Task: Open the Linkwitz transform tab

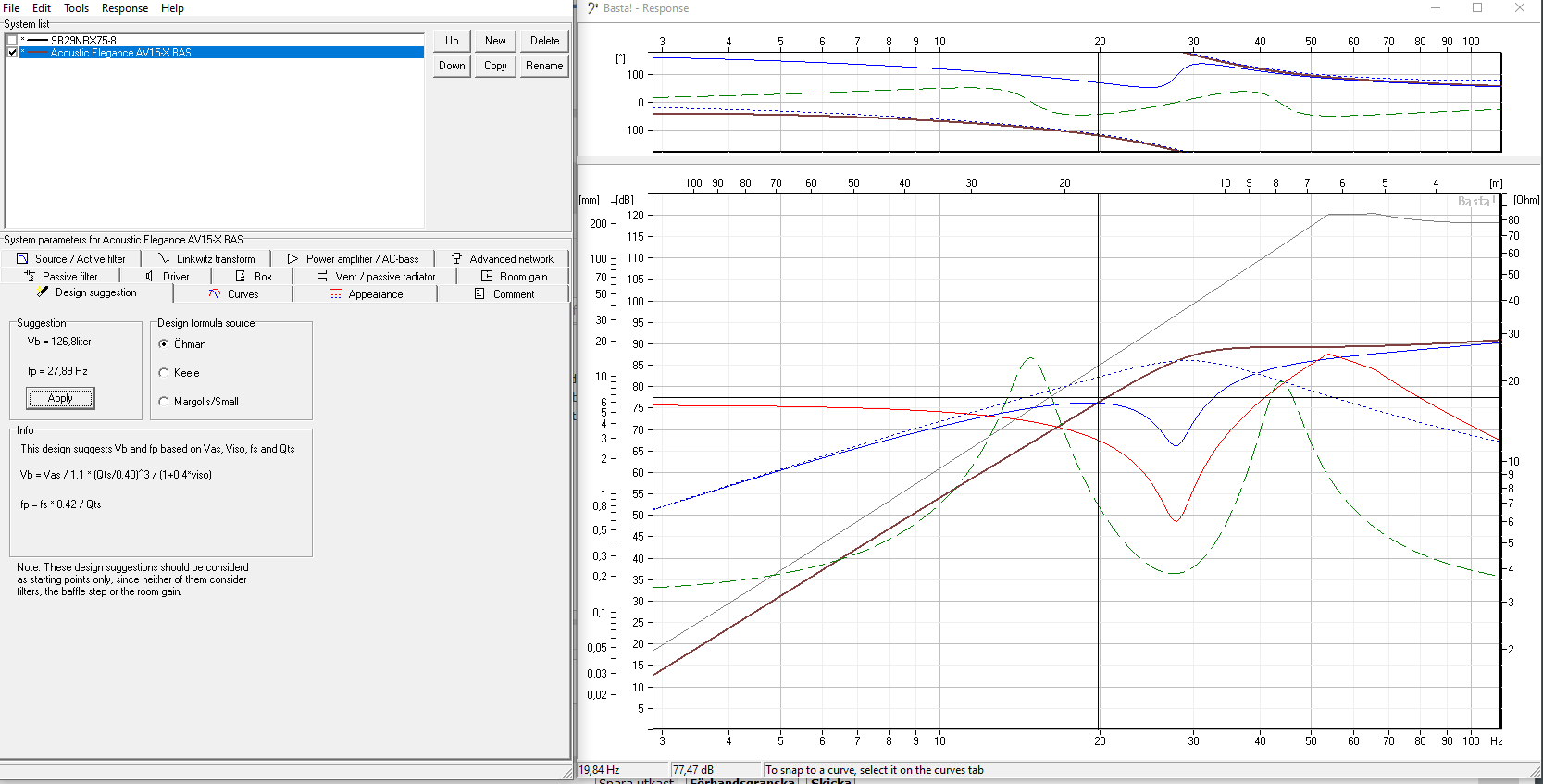Action: [x=206, y=259]
